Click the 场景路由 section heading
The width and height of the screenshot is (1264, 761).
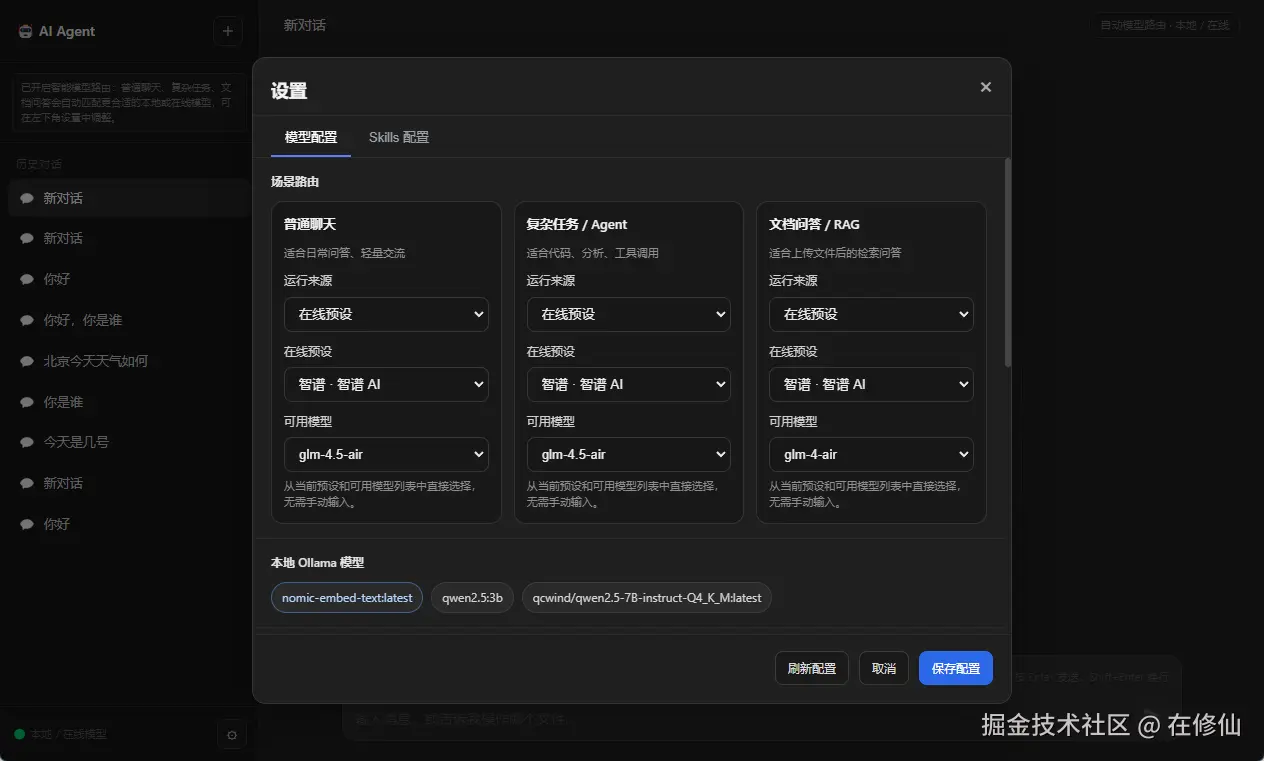[295, 182]
